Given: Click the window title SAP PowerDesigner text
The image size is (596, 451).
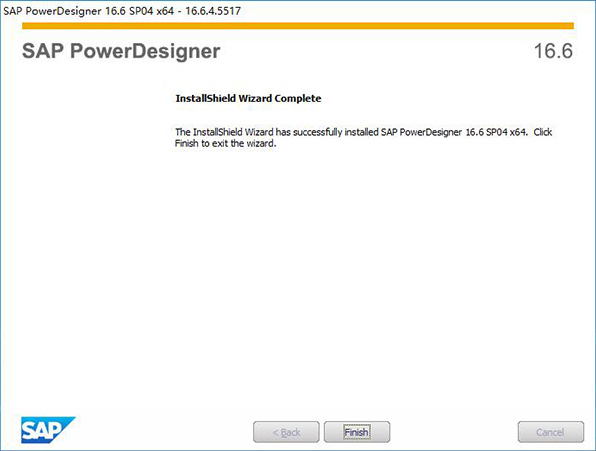Looking at the screenshot, I should tap(52, 11).
